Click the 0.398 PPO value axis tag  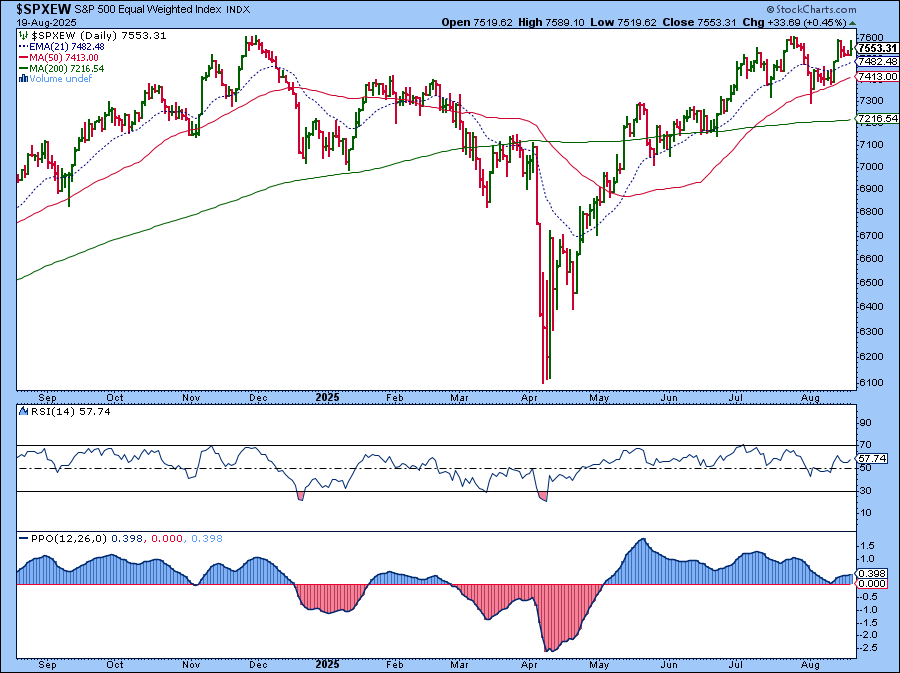coord(871,574)
